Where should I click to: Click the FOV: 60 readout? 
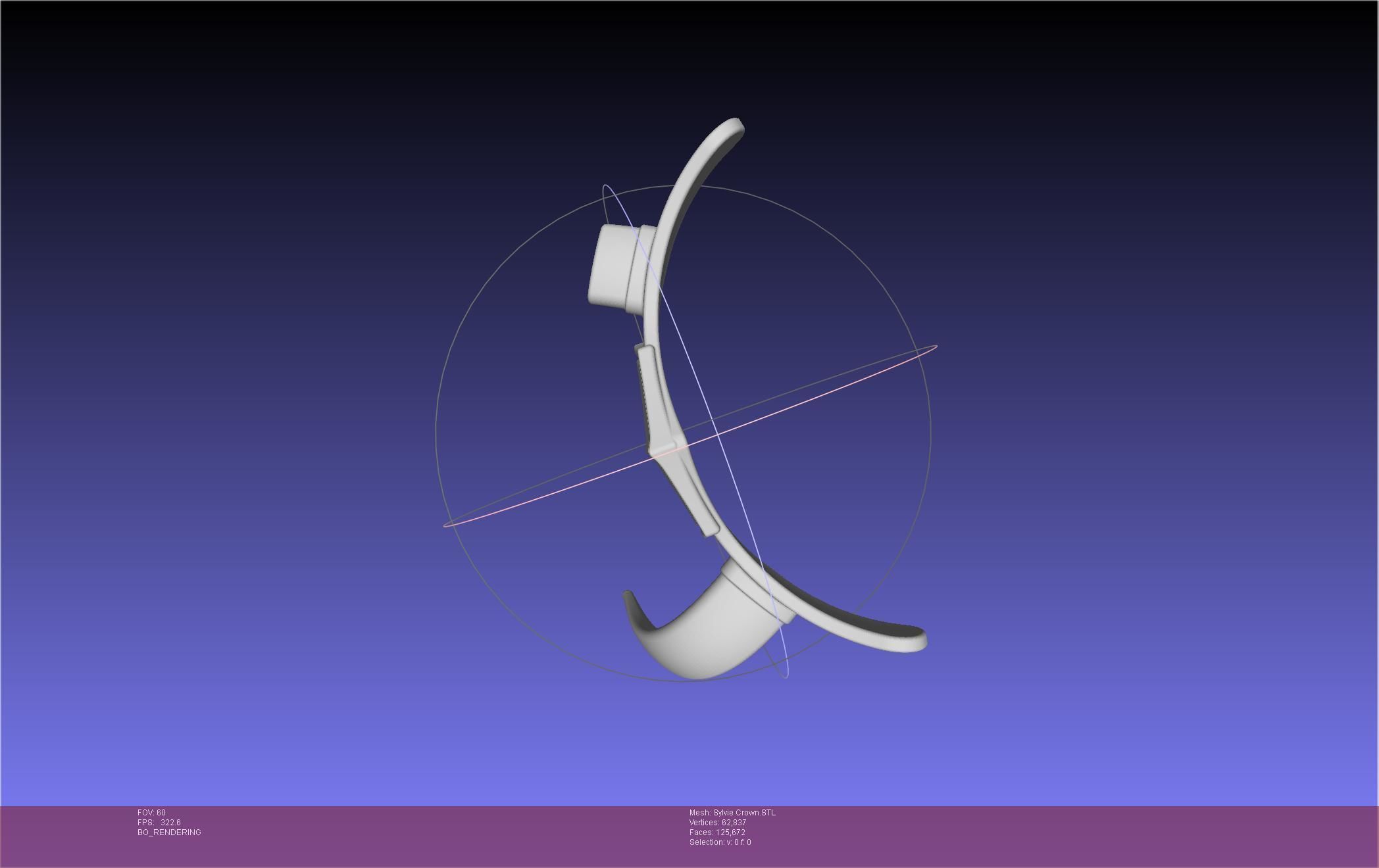coord(151,813)
